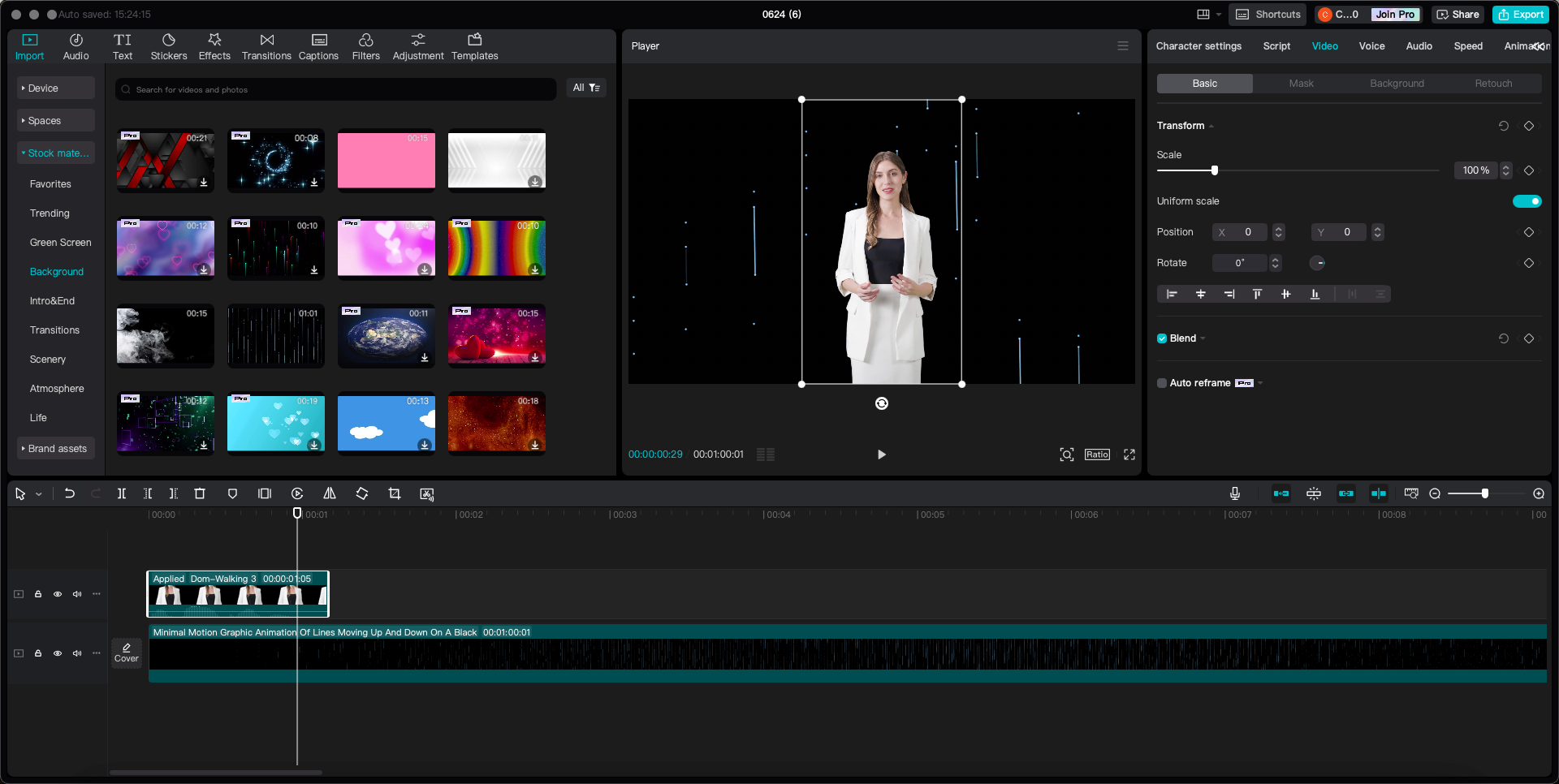The height and width of the screenshot is (784, 1559).
Task: Enable the Auto reframe checkbox
Action: pyautogui.click(x=1161, y=383)
